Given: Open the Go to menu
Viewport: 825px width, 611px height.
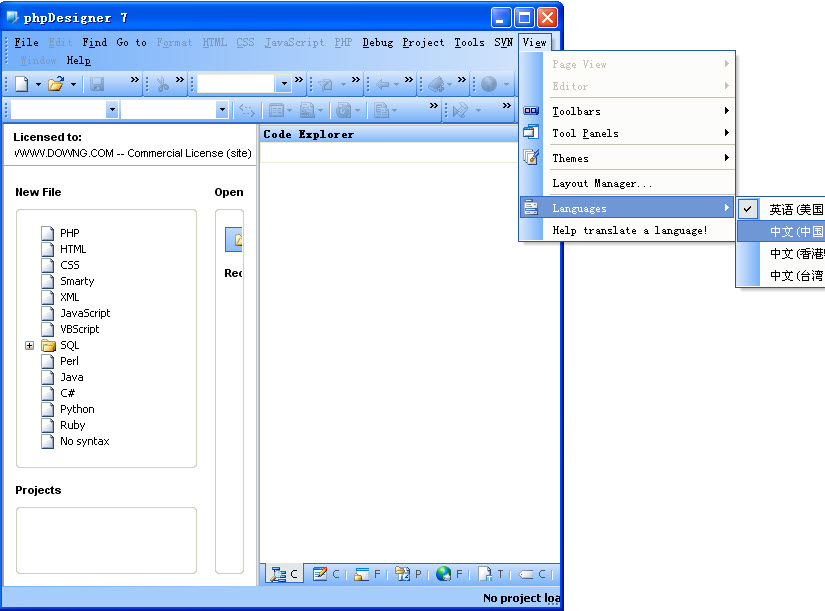Looking at the screenshot, I should pyautogui.click(x=132, y=42).
